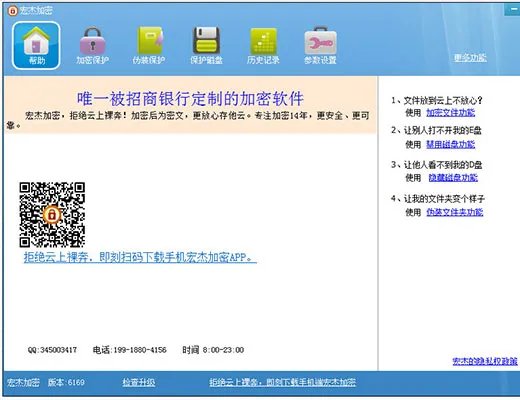Open the 帮助 home icon

click(x=36, y=45)
